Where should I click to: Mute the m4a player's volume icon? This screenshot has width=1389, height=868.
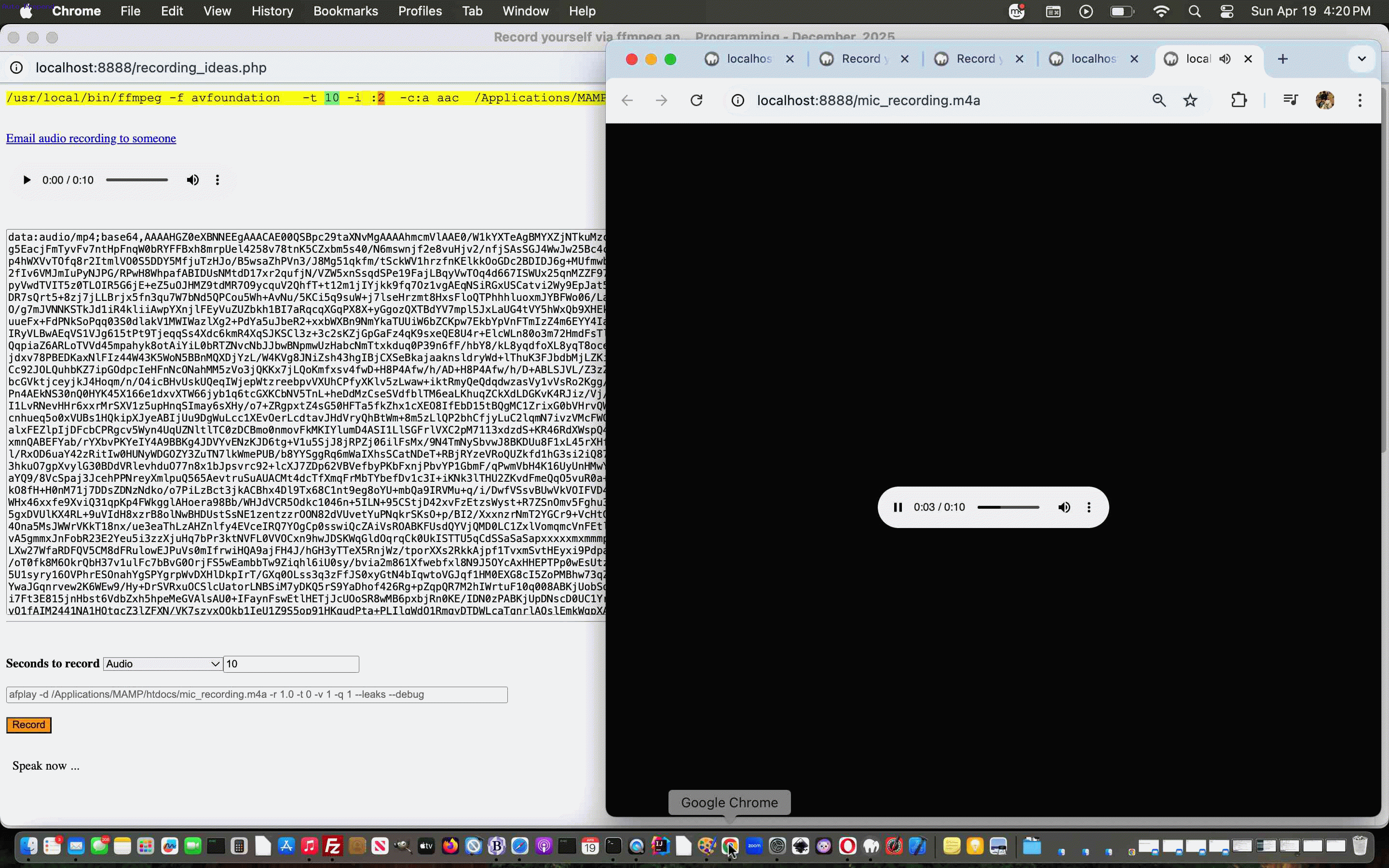click(1065, 507)
